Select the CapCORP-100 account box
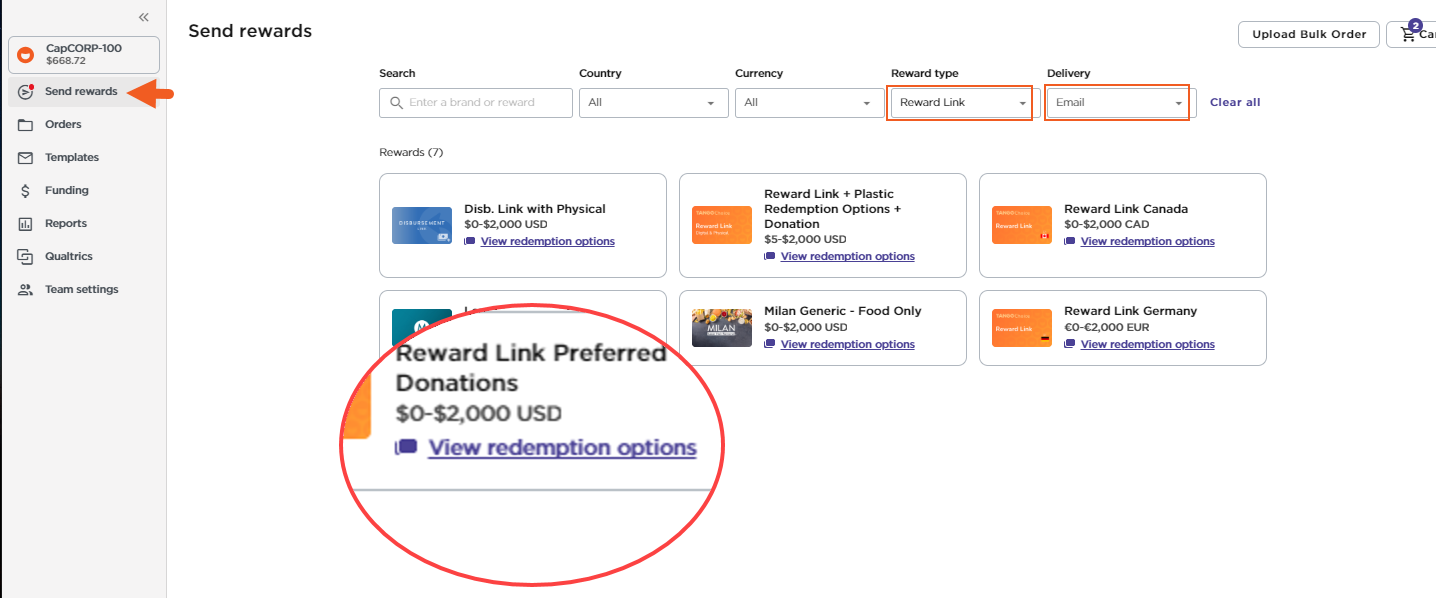 coord(84,54)
